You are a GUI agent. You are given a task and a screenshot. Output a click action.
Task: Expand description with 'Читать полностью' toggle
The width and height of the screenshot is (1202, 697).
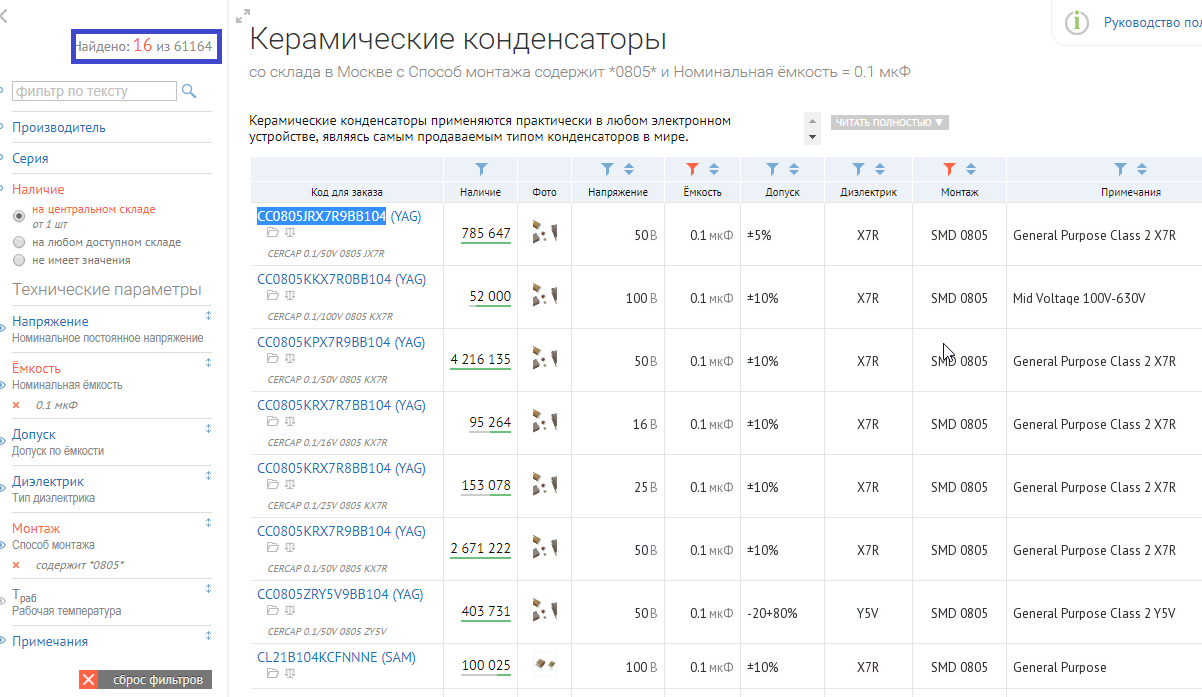coord(889,123)
